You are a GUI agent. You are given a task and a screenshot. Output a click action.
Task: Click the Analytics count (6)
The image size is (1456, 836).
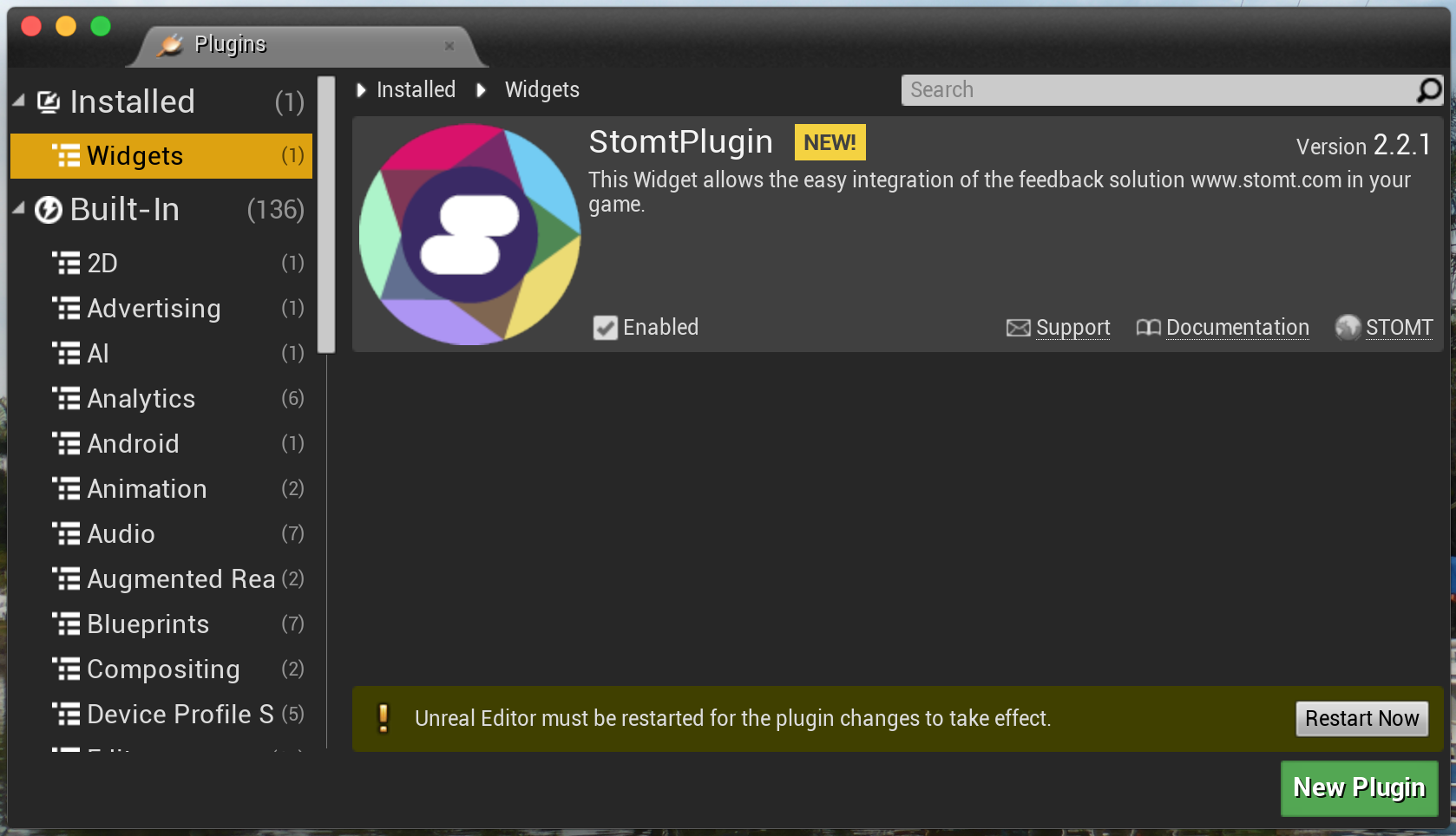click(292, 399)
